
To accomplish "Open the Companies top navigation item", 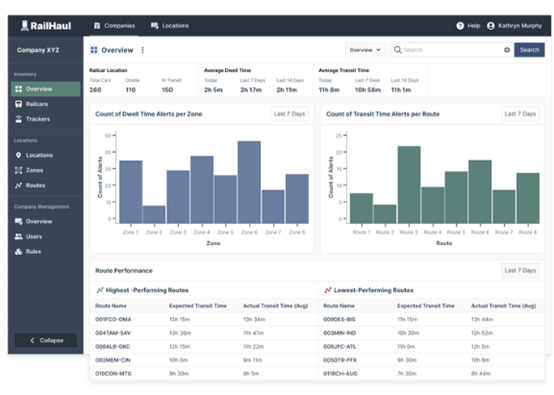I will (x=114, y=26).
